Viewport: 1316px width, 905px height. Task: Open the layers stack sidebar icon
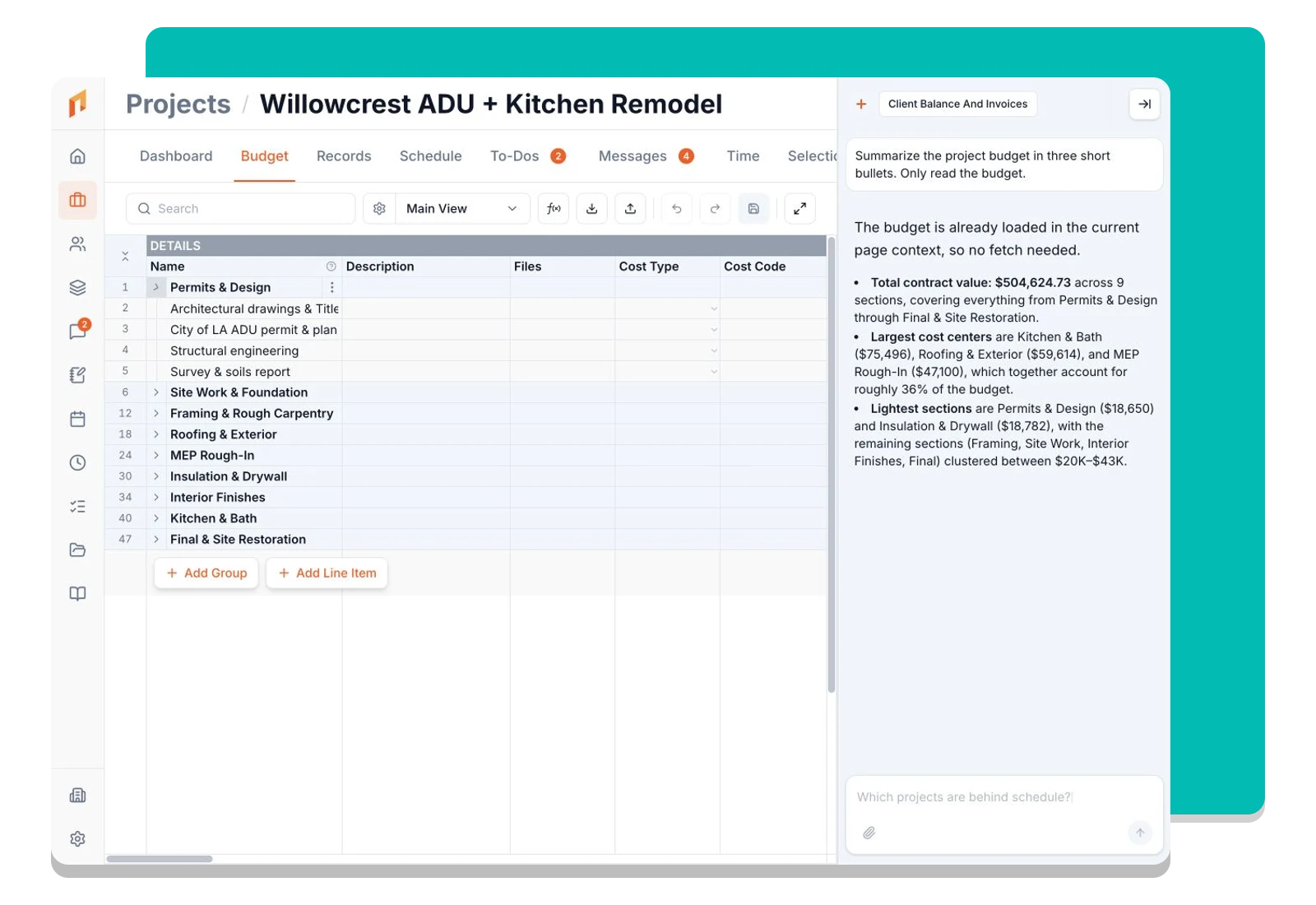pyautogui.click(x=77, y=287)
